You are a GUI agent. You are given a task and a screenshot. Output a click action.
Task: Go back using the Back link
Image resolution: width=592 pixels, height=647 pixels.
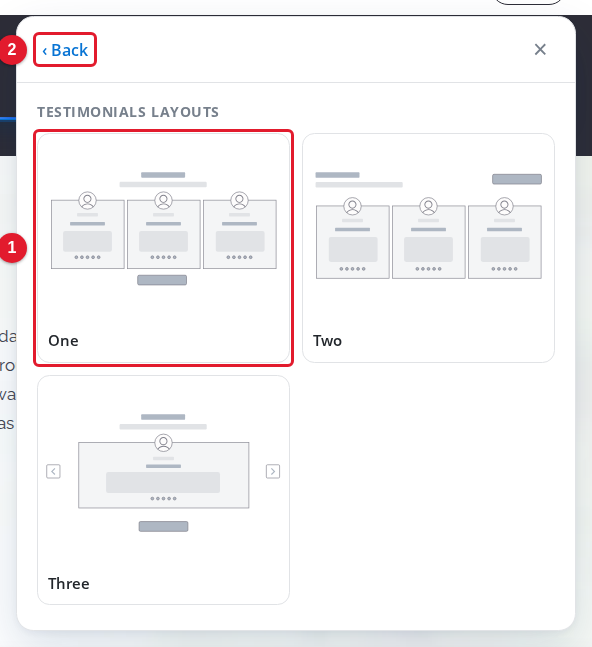[65, 50]
